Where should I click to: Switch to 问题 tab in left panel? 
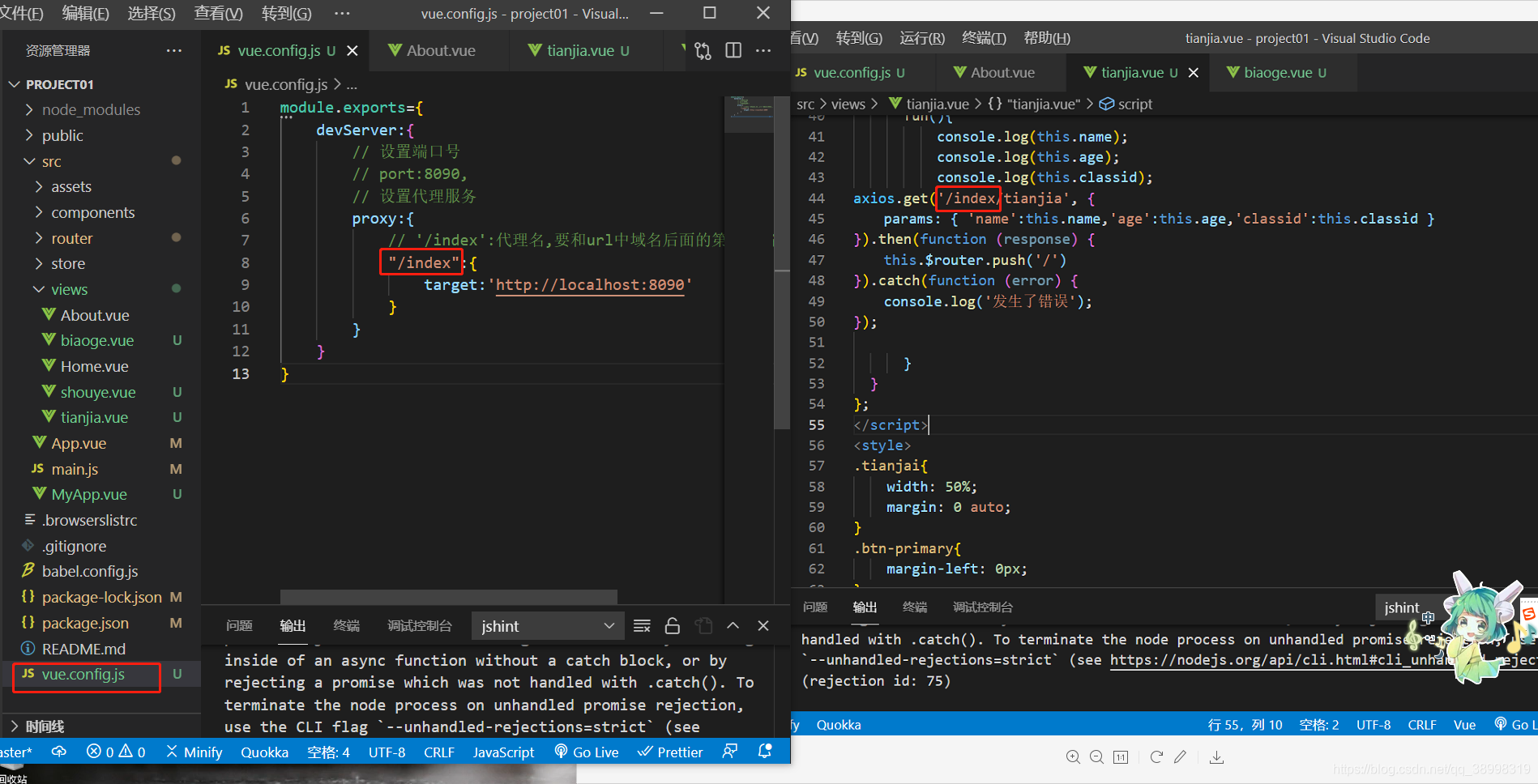click(239, 625)
